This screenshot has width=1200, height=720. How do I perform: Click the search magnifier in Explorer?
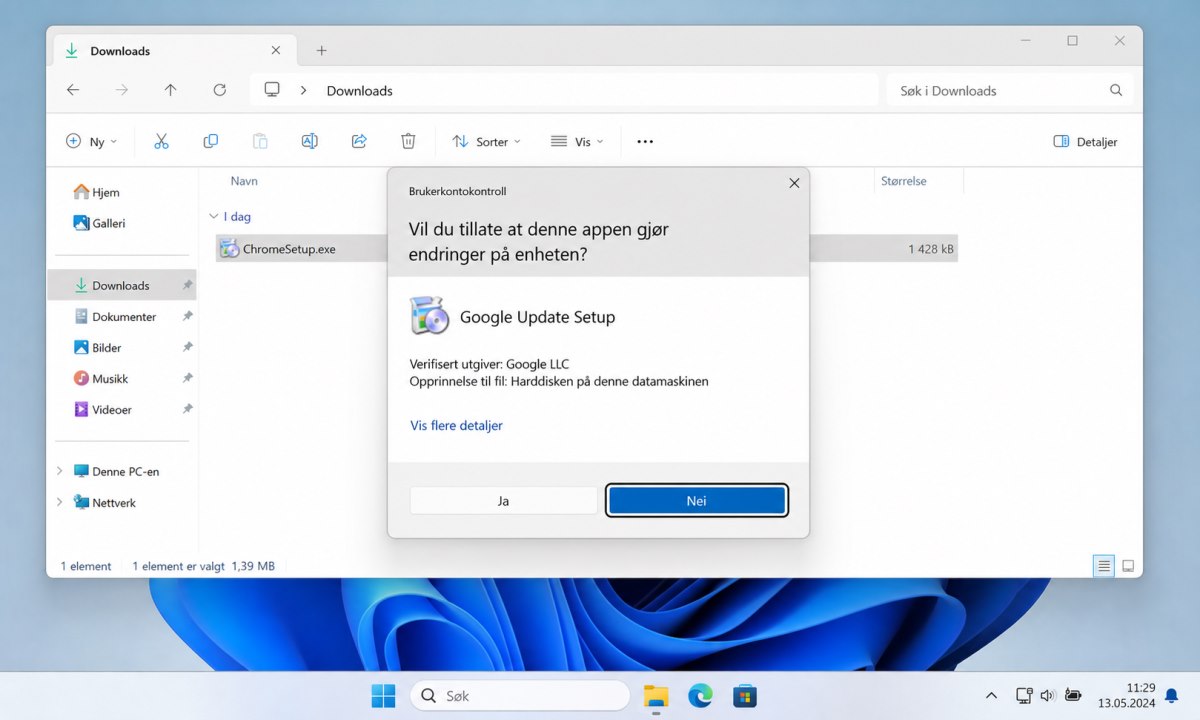click(1116, 90)
